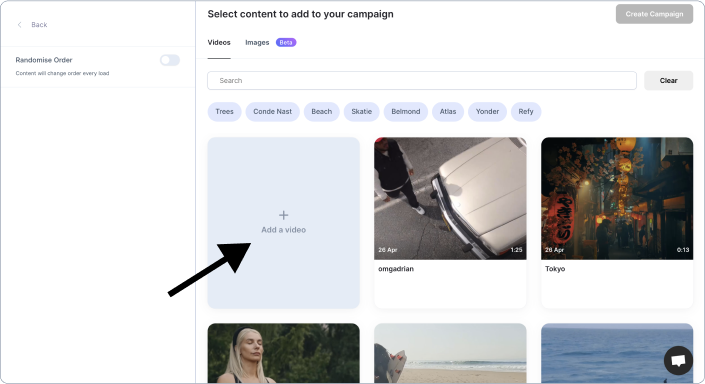Click the Beta badge next to Images

coord(286,42)
